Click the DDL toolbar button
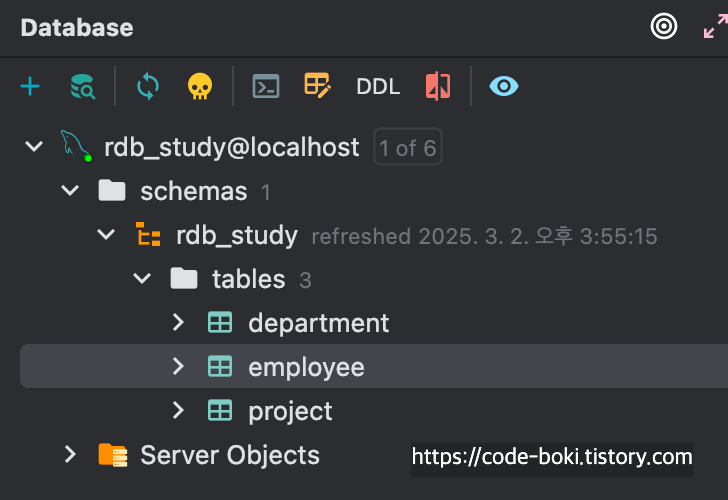The image size is (728, 500). point(378,87)
